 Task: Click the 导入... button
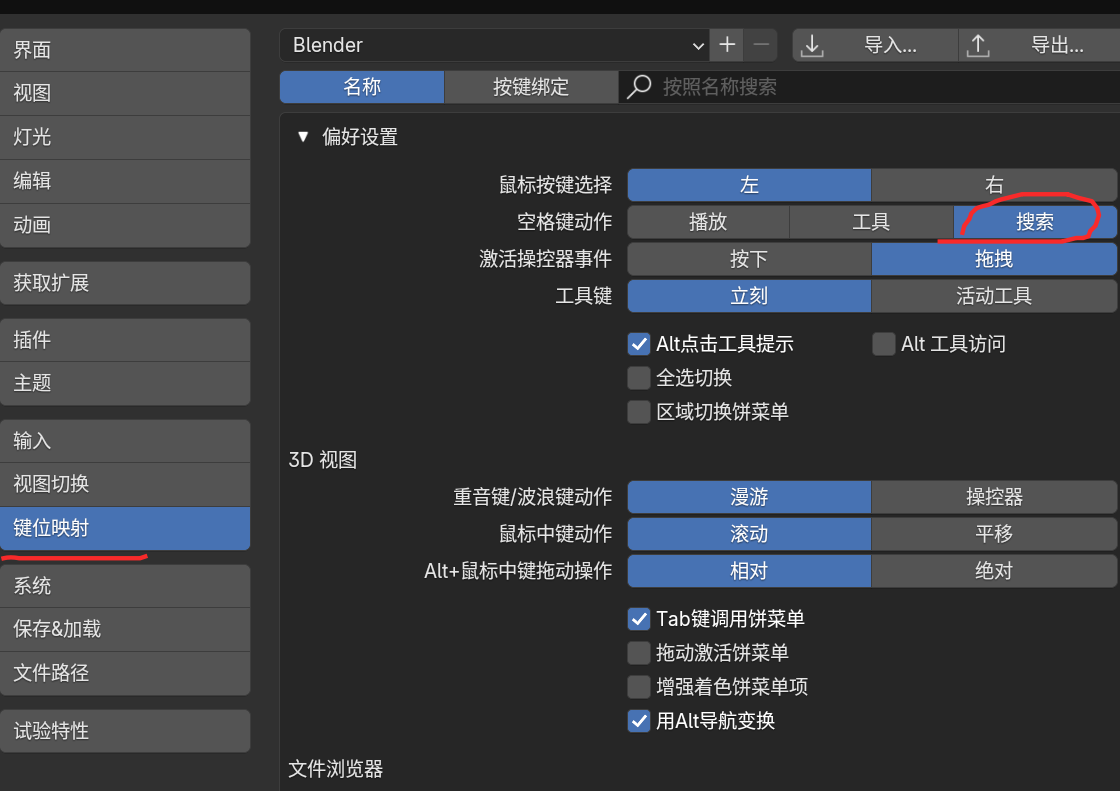[876, 45]
